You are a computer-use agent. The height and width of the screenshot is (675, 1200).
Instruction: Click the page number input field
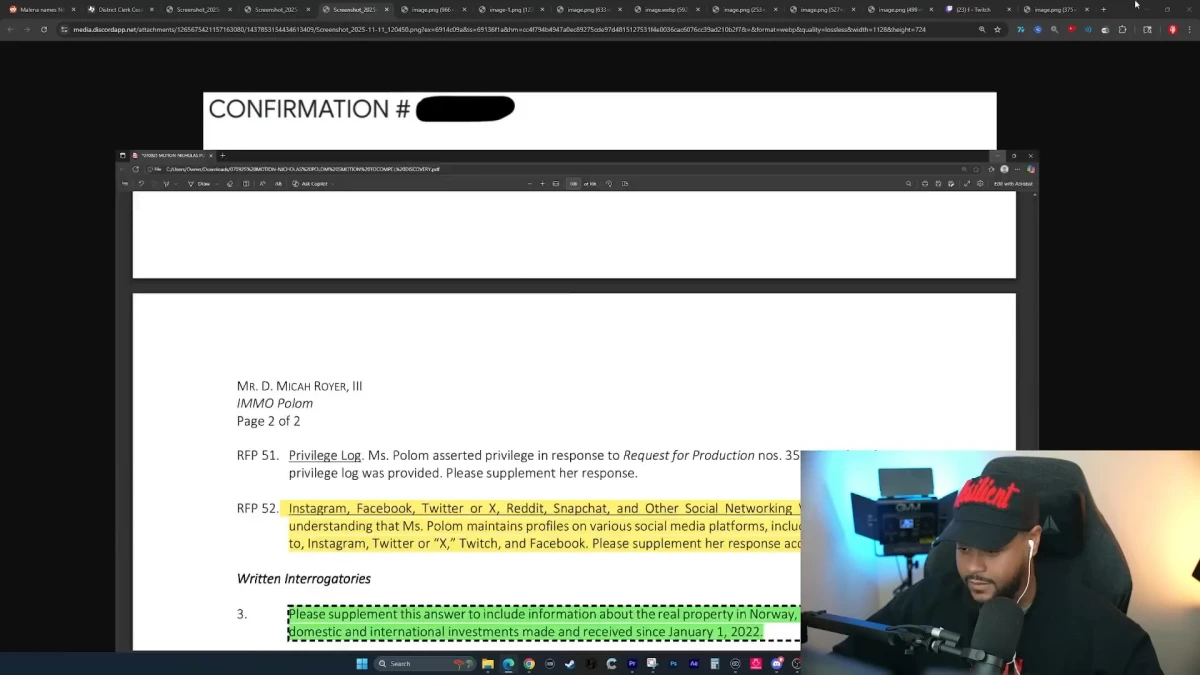click(x=573, y=184)
